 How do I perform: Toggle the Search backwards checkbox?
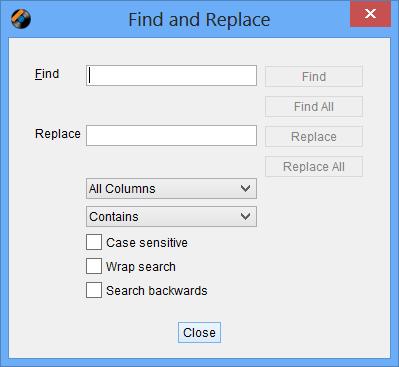point(94,290)
